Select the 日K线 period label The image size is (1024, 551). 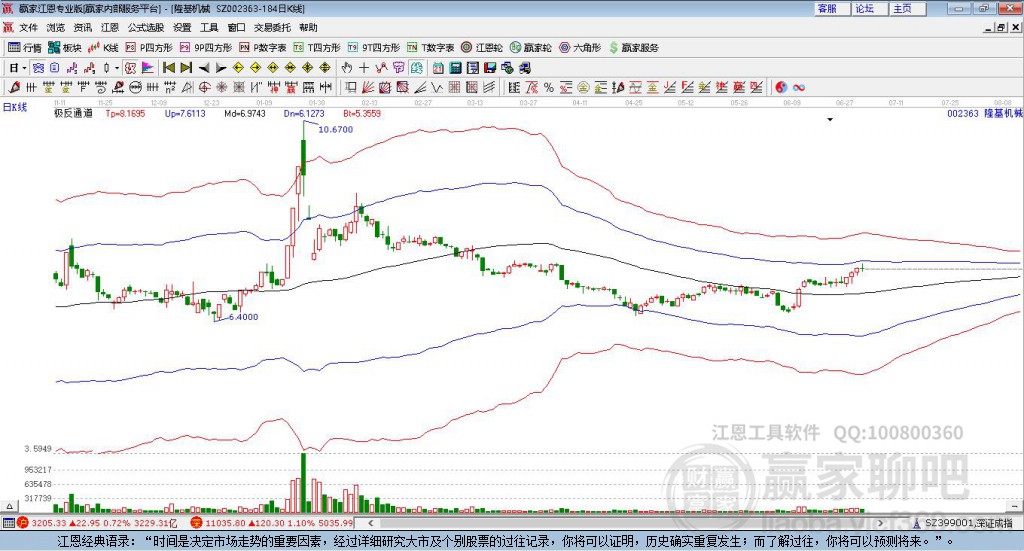coord(15,107)
